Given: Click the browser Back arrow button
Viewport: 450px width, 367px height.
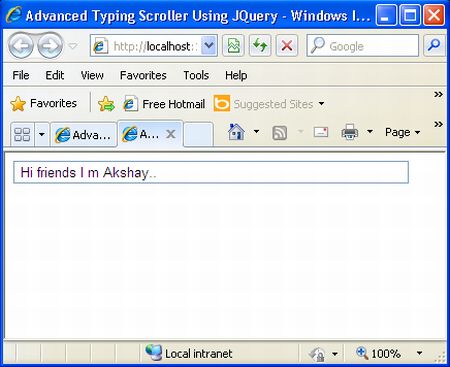Looking at the screenshot, I should pos(21,45).
